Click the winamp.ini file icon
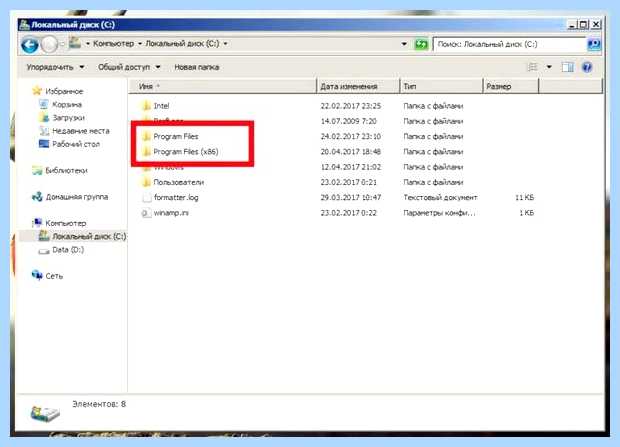Screen dimensions: 620x447 146,213
